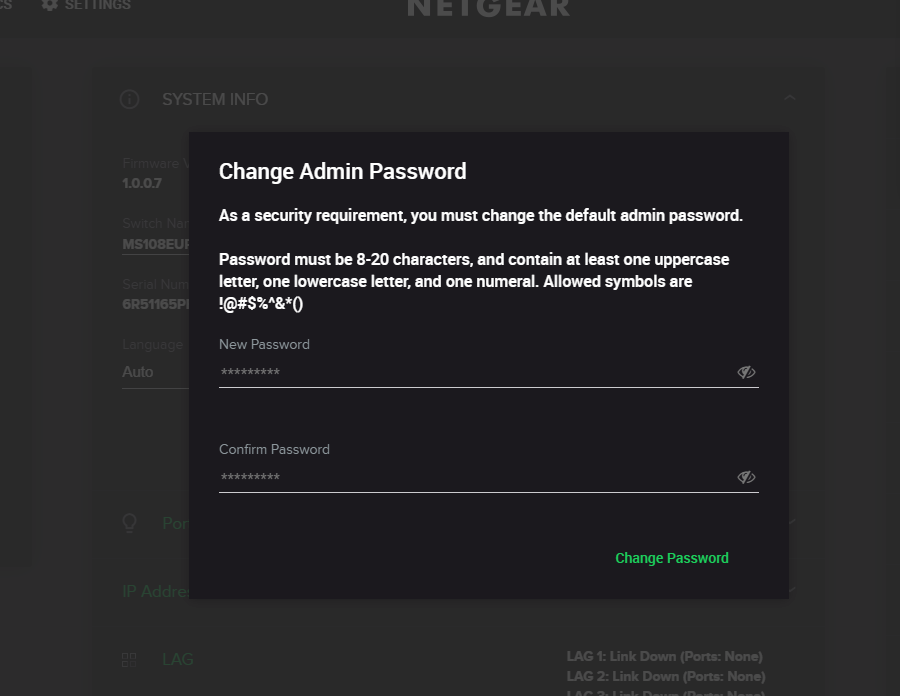
Task: Select the SYSTEM INFO header
Action: pyautogui.click(x=215, y=100)
